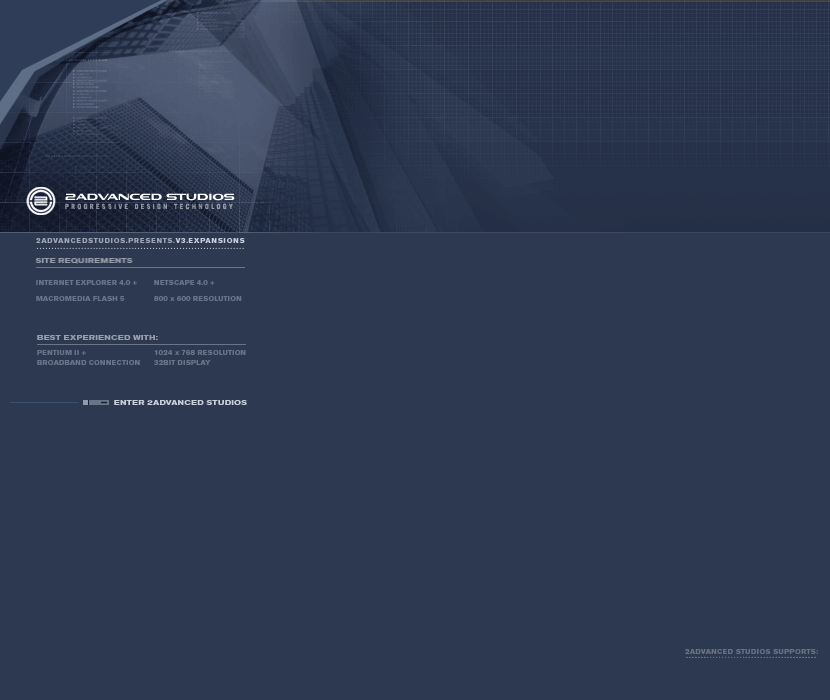
Task: Click the BEST EXPERIENCED WITH: heading
Action: point(97,337)
